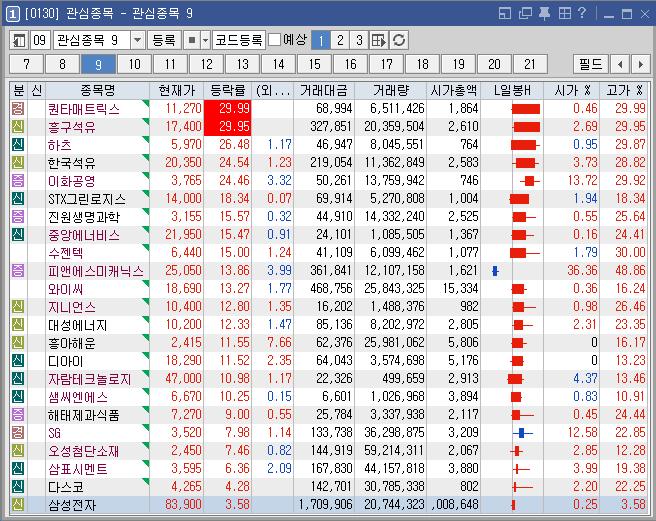This screenshot has width=656, height=521.
Task: Toggle the 예상 checkbox
Action: [x=274, y=40]
